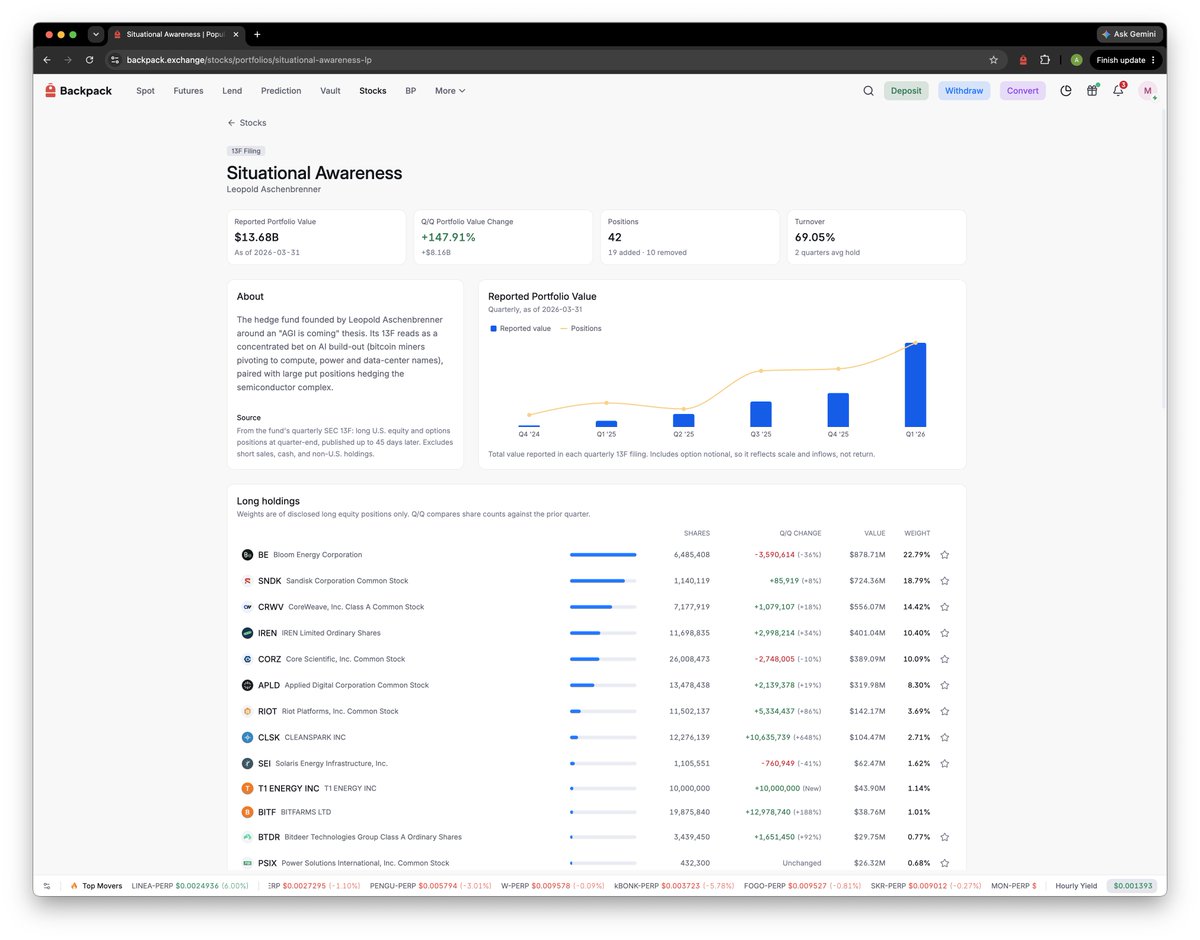Open the Stocks nav tab

(x=373, y=91)
